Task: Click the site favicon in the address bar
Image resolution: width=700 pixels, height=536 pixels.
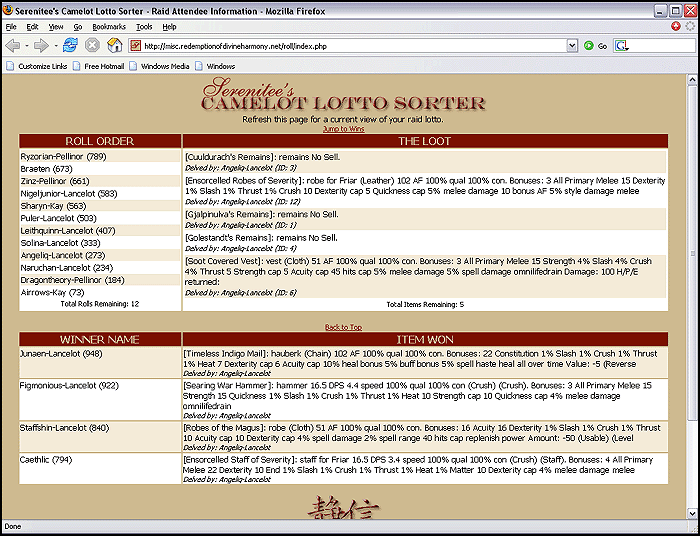Action: click(x=136, y=45)
